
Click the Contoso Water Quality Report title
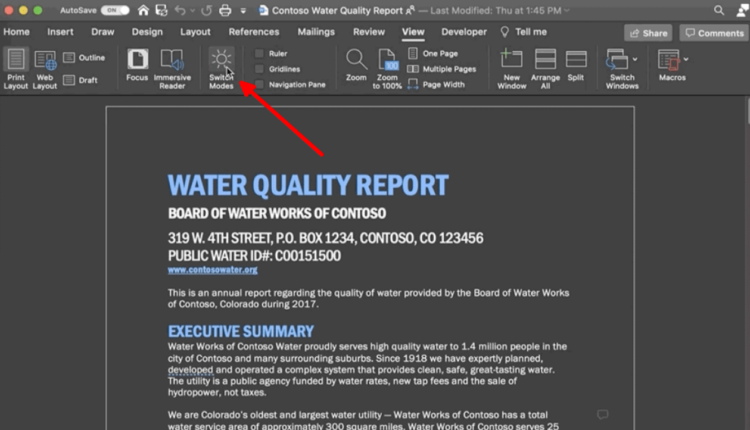tap(338, 11)
